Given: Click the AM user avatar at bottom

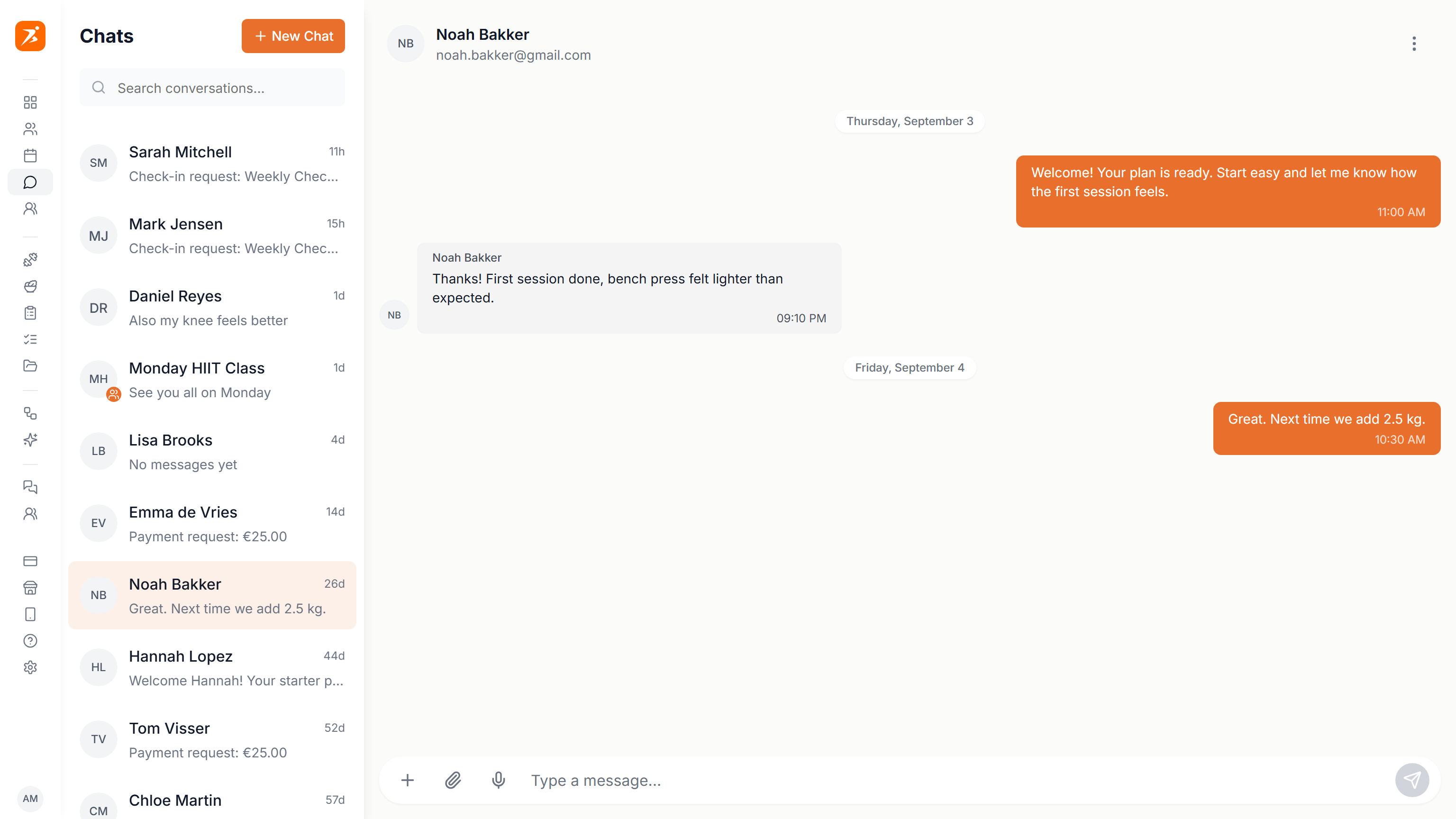Looking at the screenshot, I should tap(30, 798).
